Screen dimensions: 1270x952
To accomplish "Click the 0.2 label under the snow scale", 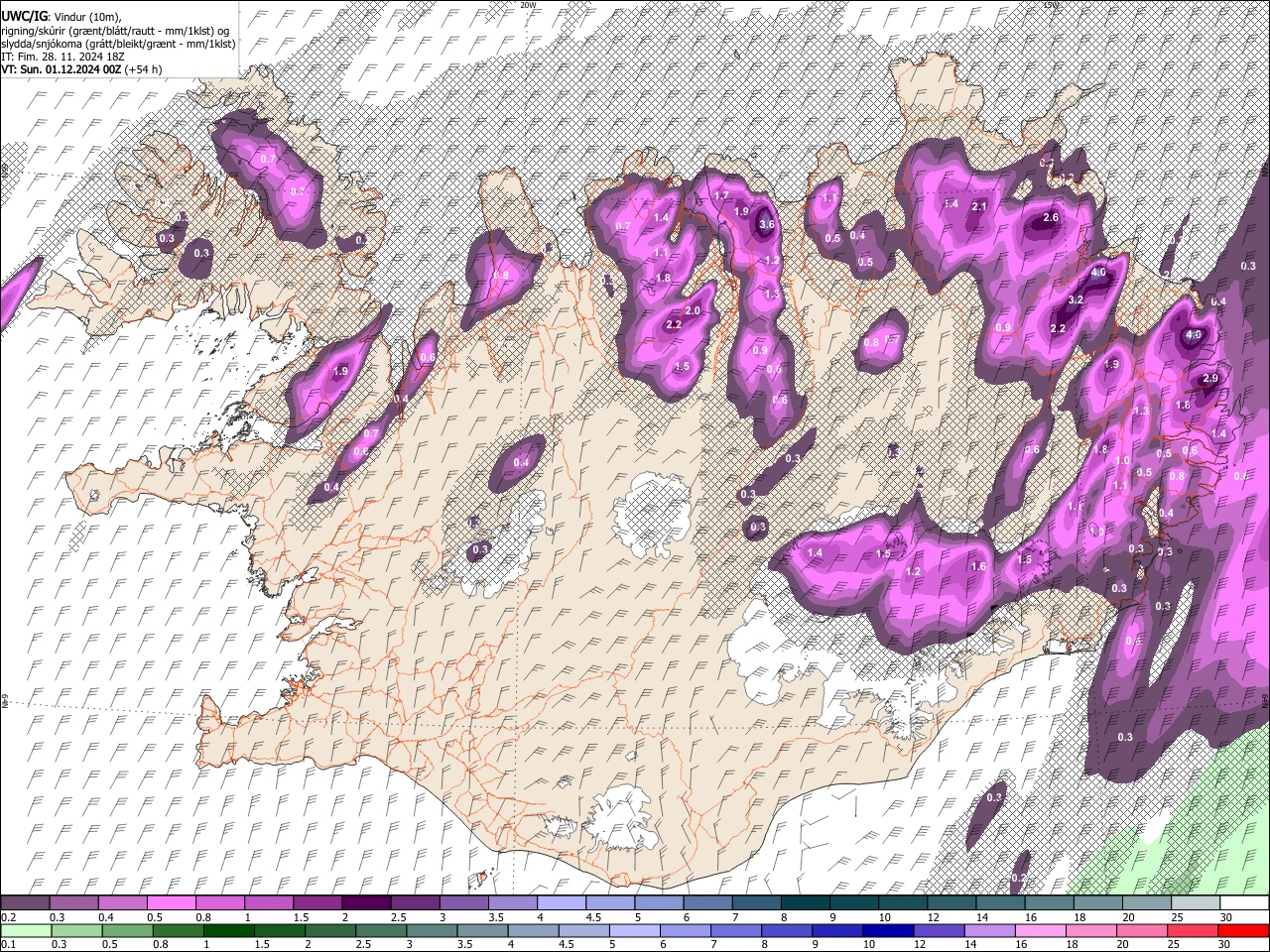I will tap(8, 917).
